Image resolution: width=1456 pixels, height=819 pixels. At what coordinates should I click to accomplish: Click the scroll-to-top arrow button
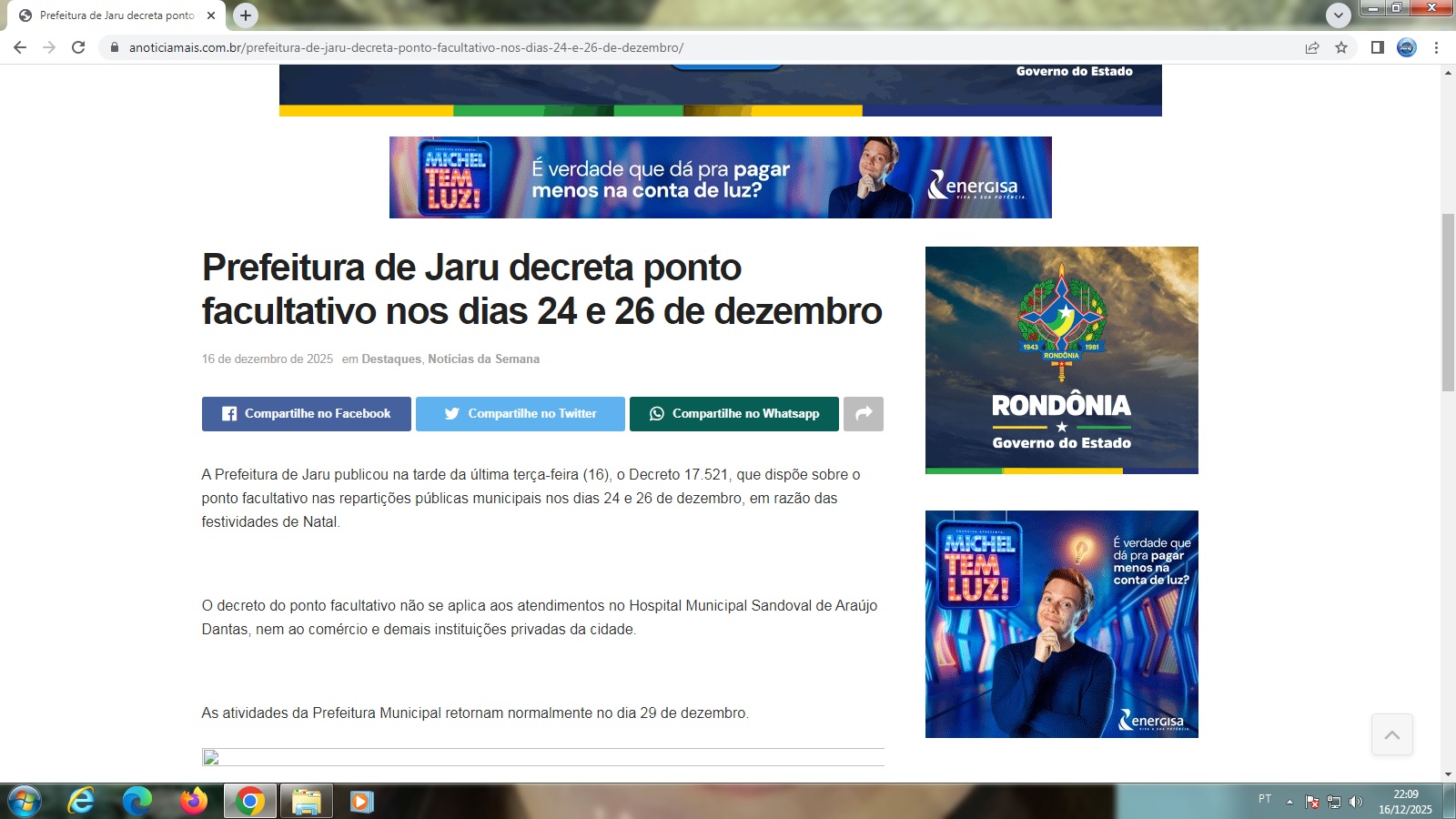(x=1392, y=734)
